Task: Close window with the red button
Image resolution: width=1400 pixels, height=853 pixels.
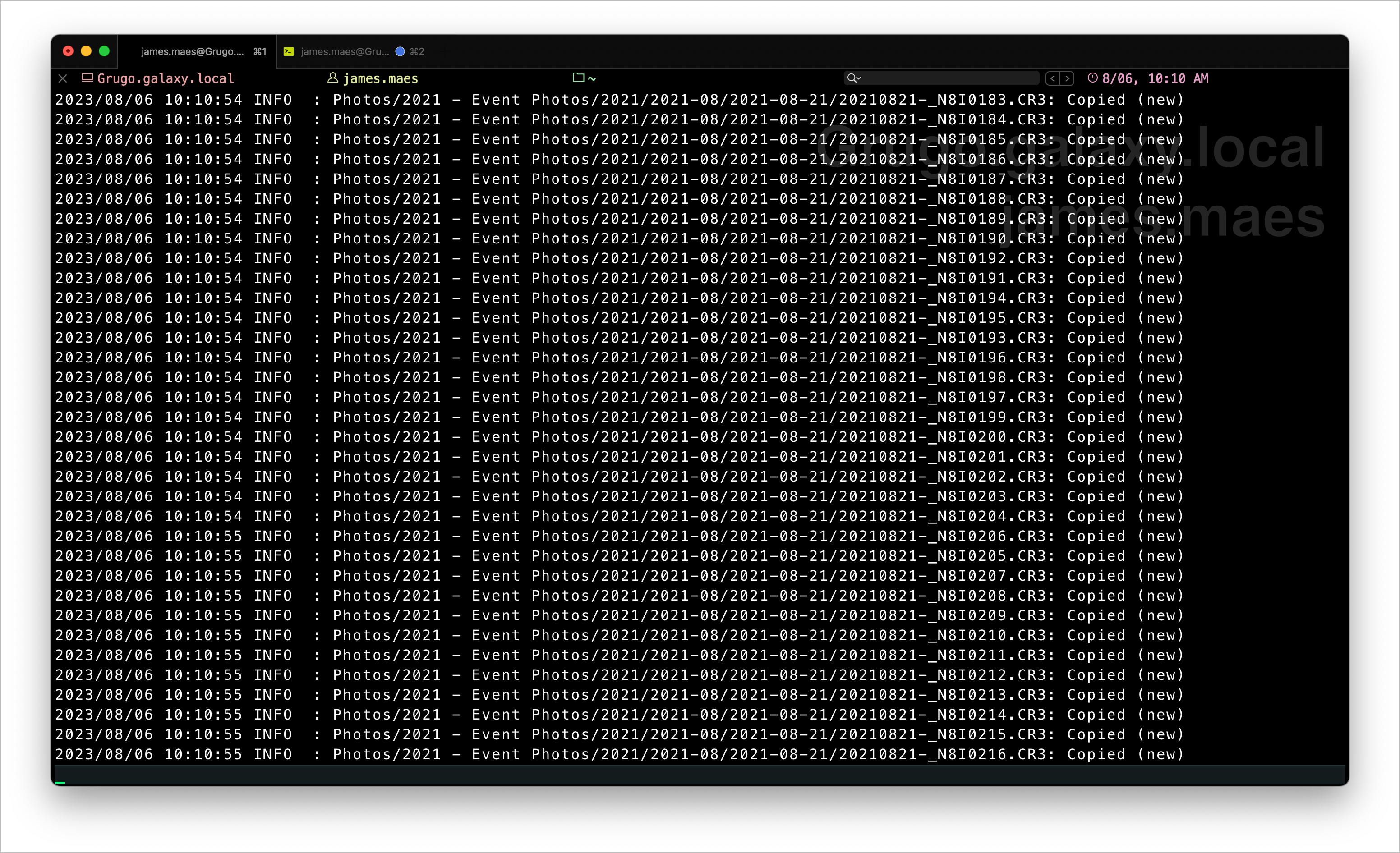Action: (x=68, y=52)
